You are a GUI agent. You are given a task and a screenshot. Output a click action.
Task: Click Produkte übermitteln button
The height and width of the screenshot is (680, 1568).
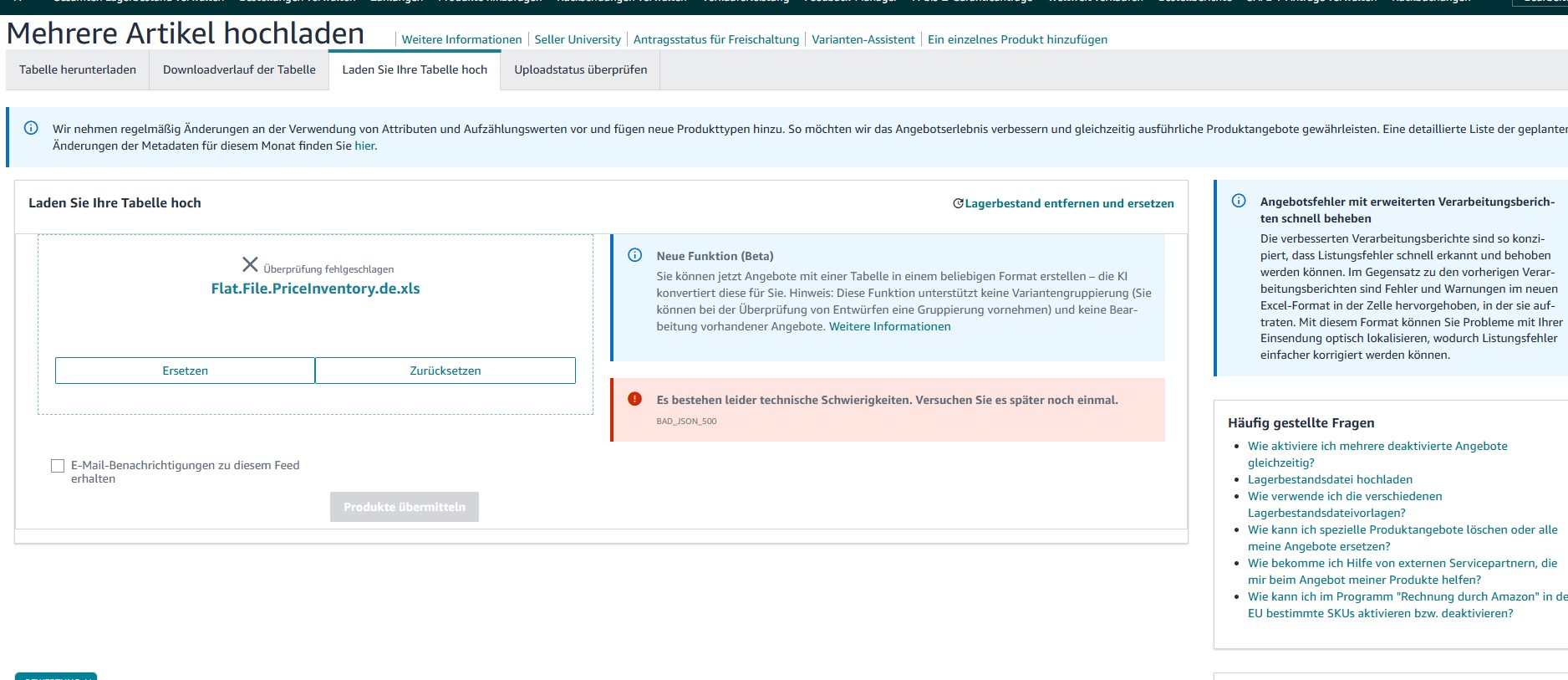click(405, 507)
